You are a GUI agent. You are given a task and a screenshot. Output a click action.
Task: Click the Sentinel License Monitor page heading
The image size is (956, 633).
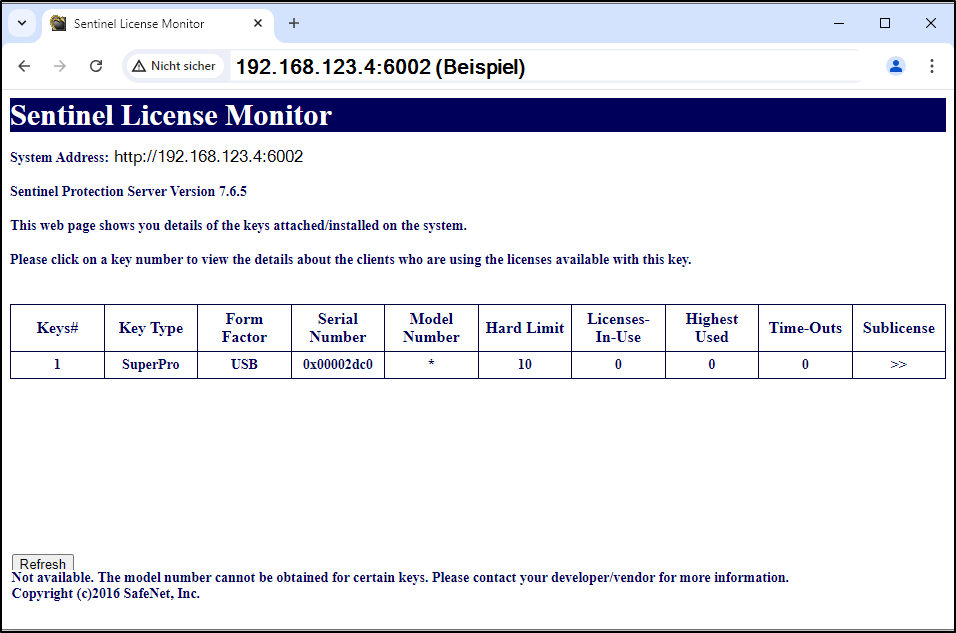(171, 115)
